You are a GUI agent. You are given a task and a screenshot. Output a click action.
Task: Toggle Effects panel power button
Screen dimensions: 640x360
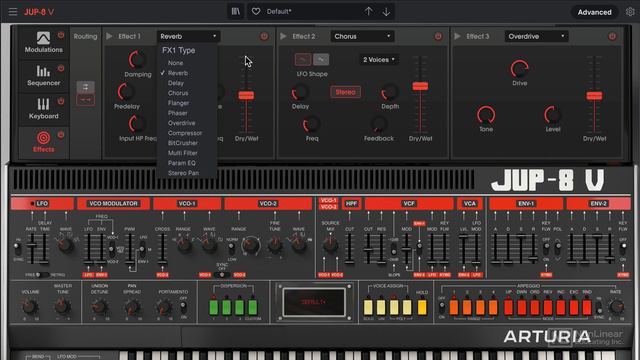tap(61, 134)
